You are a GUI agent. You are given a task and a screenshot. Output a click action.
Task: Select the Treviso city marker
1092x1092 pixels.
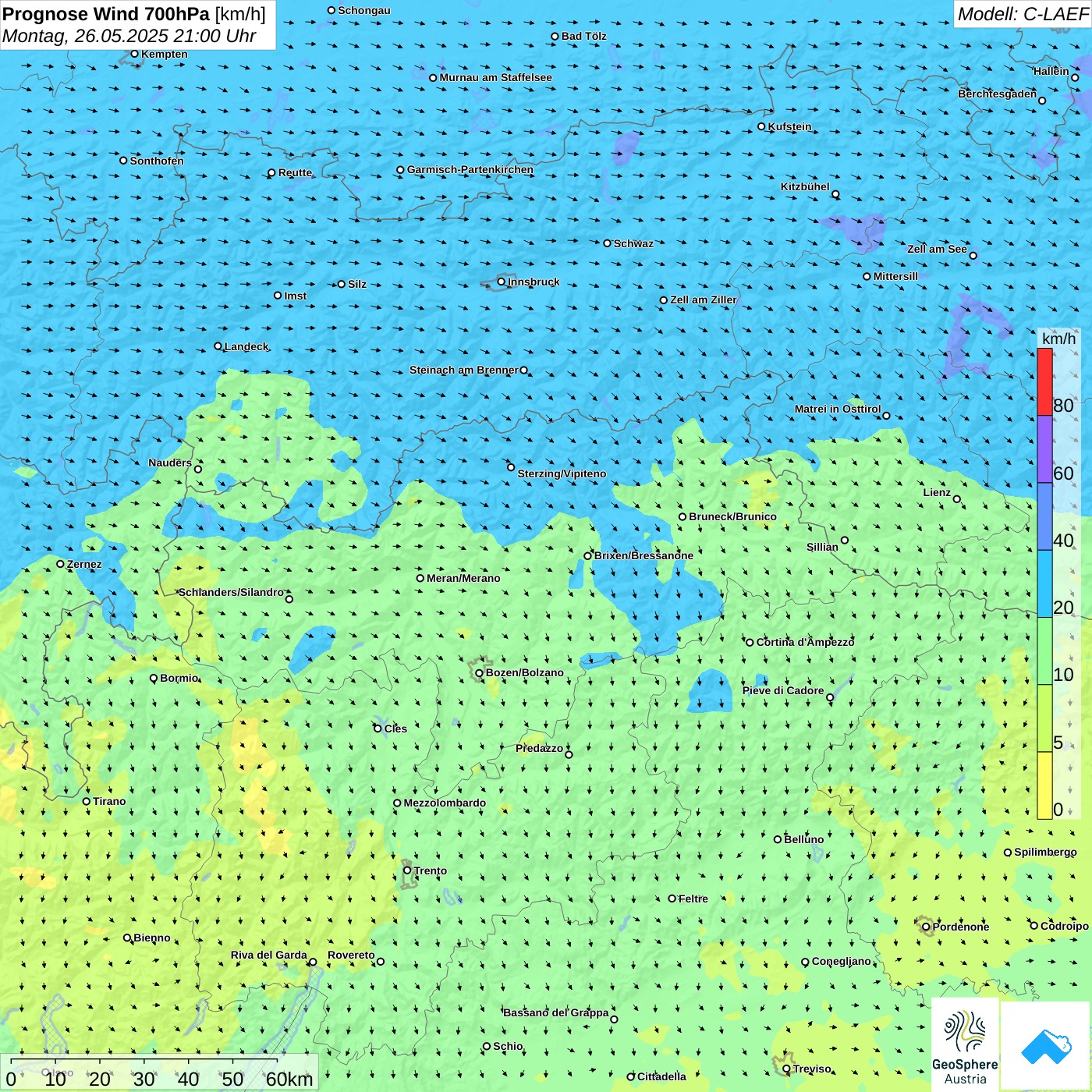pyautogui.click(x=786, y=1069)
